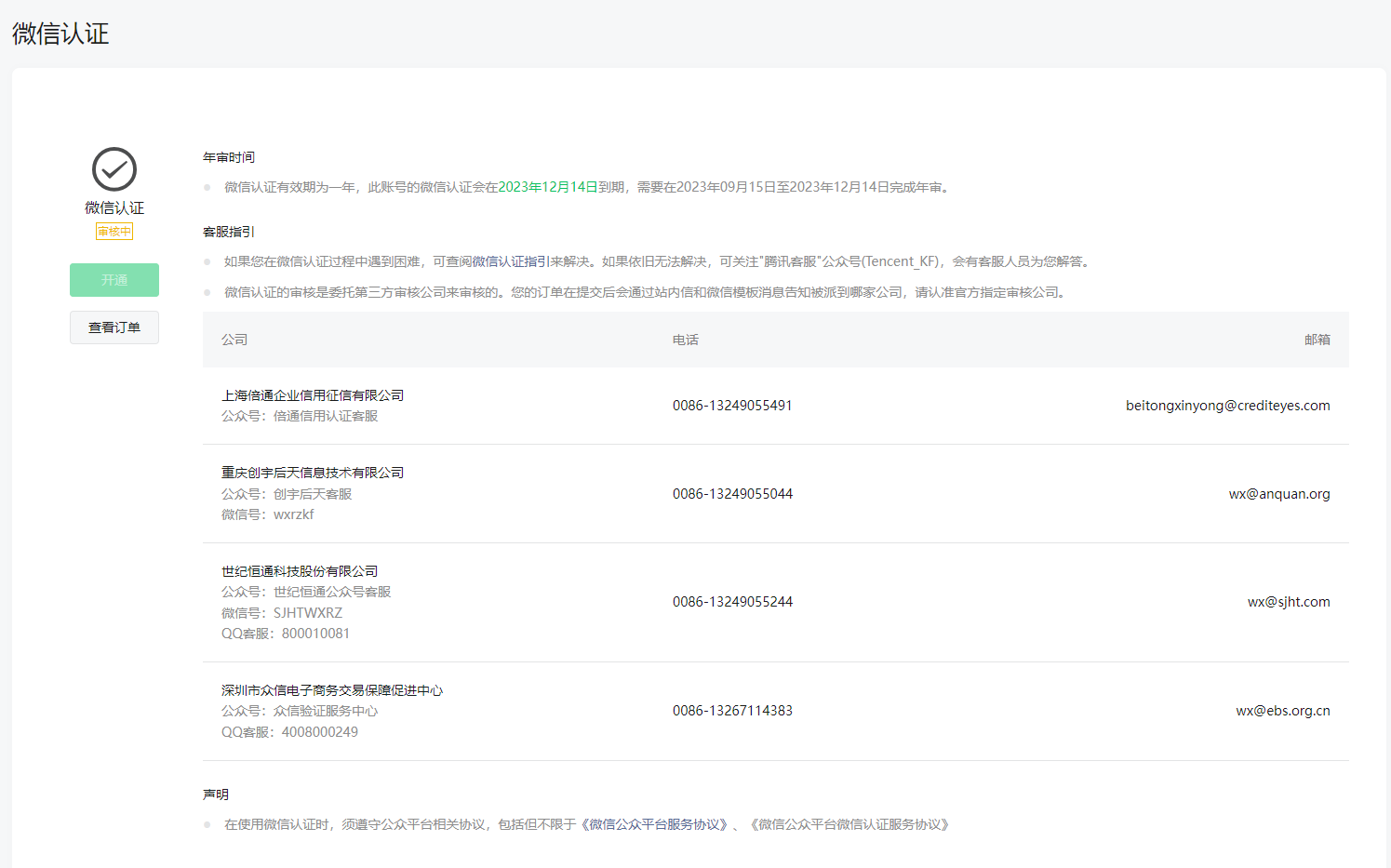Click 公众号：众信验证服务中心 text
The image size is (1391, 868).
point(300,711)
